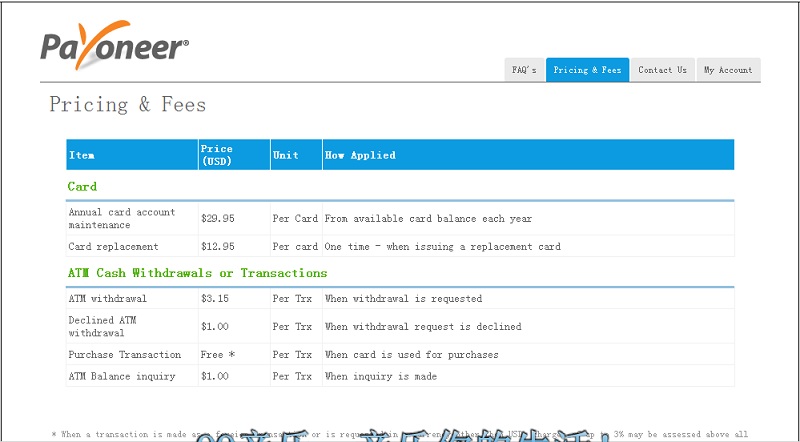The image size is (800, 442).
Task: Click the $12.95 card replacement price
Action: (x=218, y=246)
